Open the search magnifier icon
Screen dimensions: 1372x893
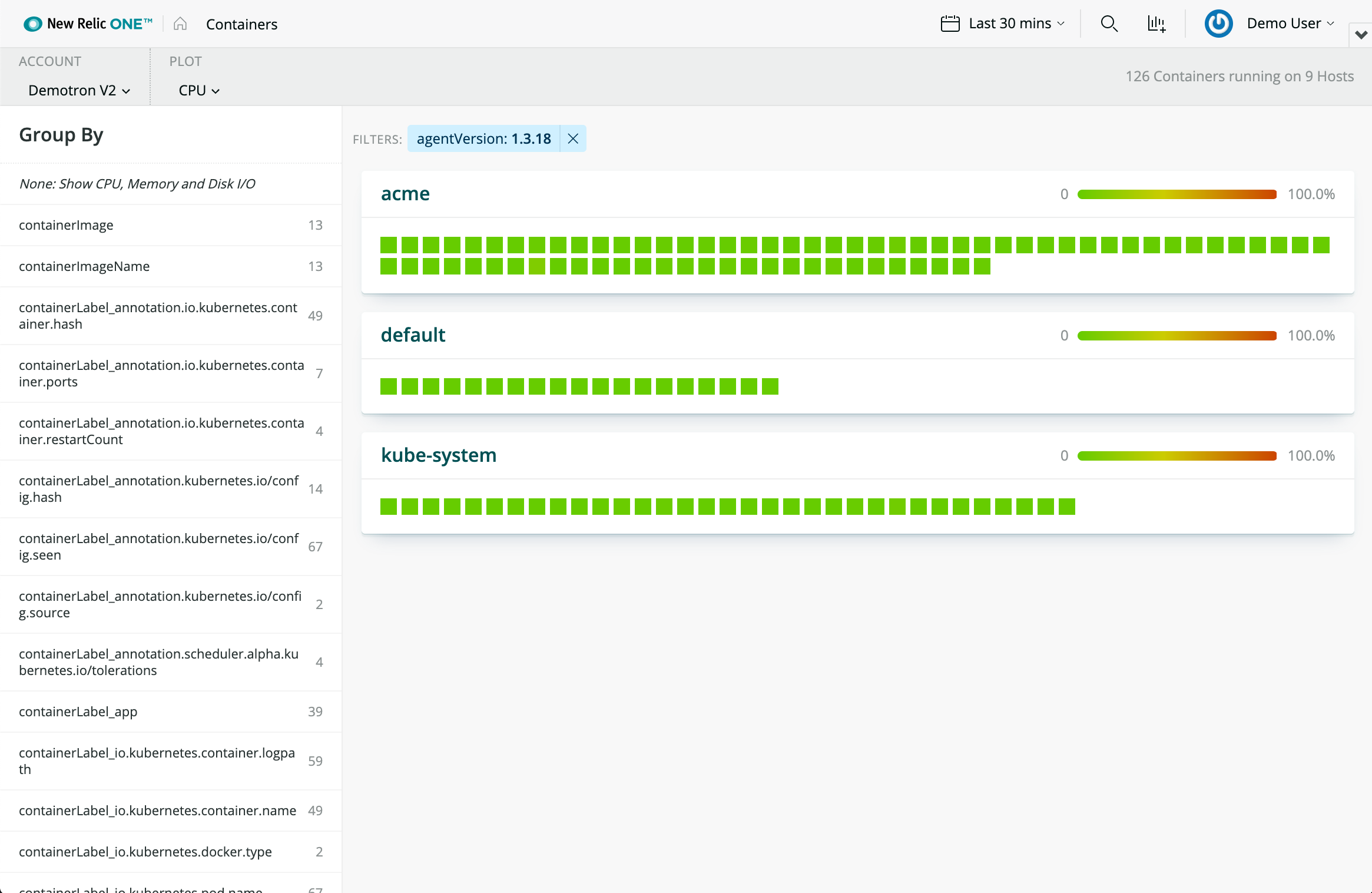[x=1109, y=24]
